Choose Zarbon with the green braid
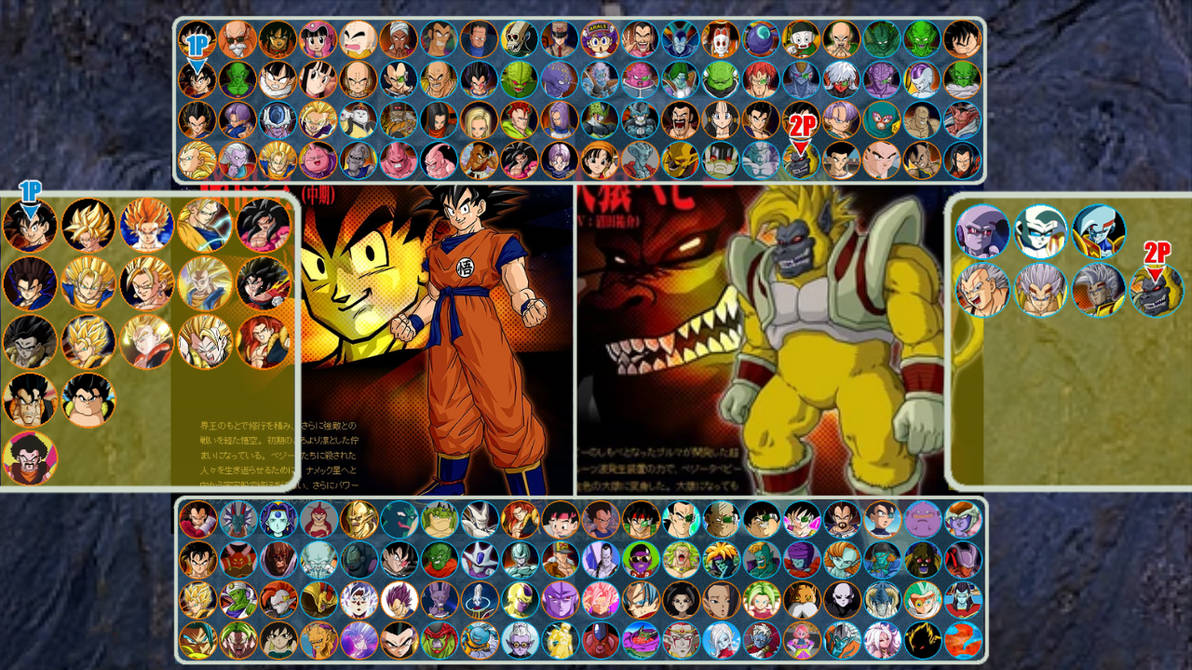 [x=680, y=80]
